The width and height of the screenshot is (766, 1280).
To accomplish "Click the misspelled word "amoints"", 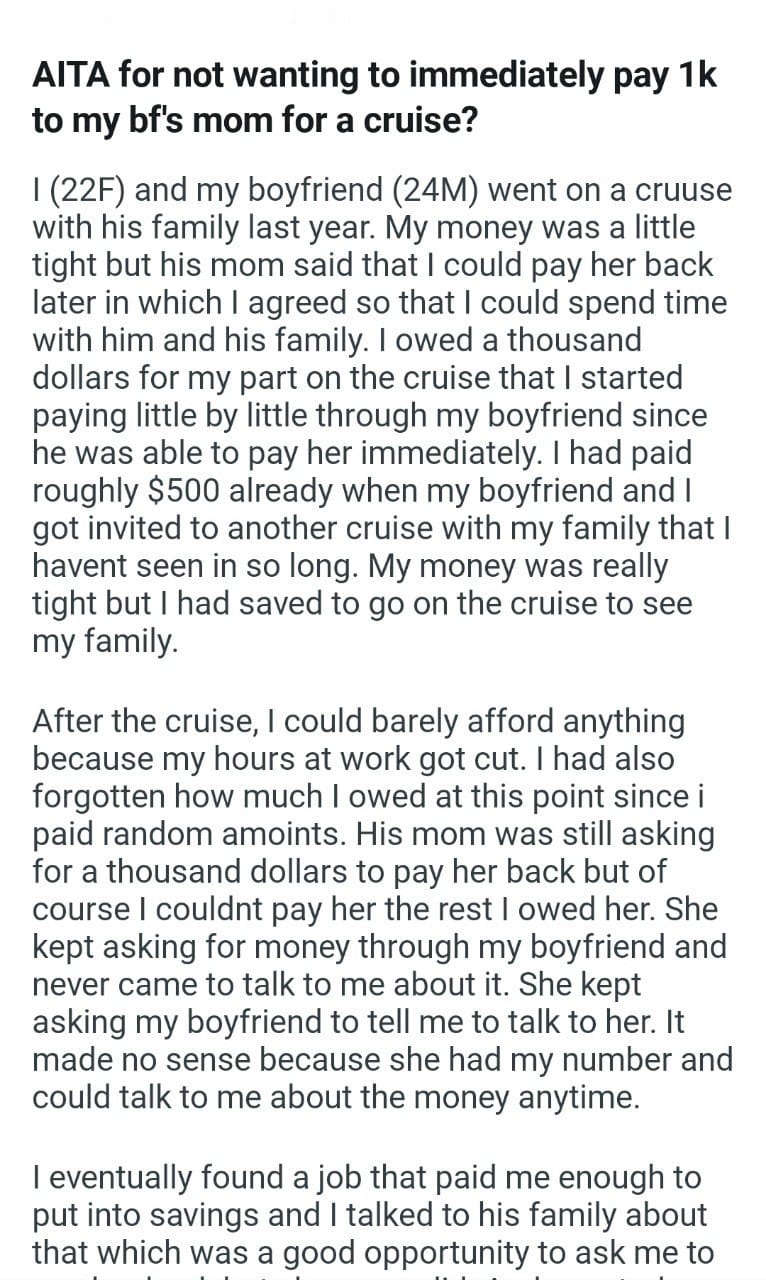I will [x=262, y=833].
